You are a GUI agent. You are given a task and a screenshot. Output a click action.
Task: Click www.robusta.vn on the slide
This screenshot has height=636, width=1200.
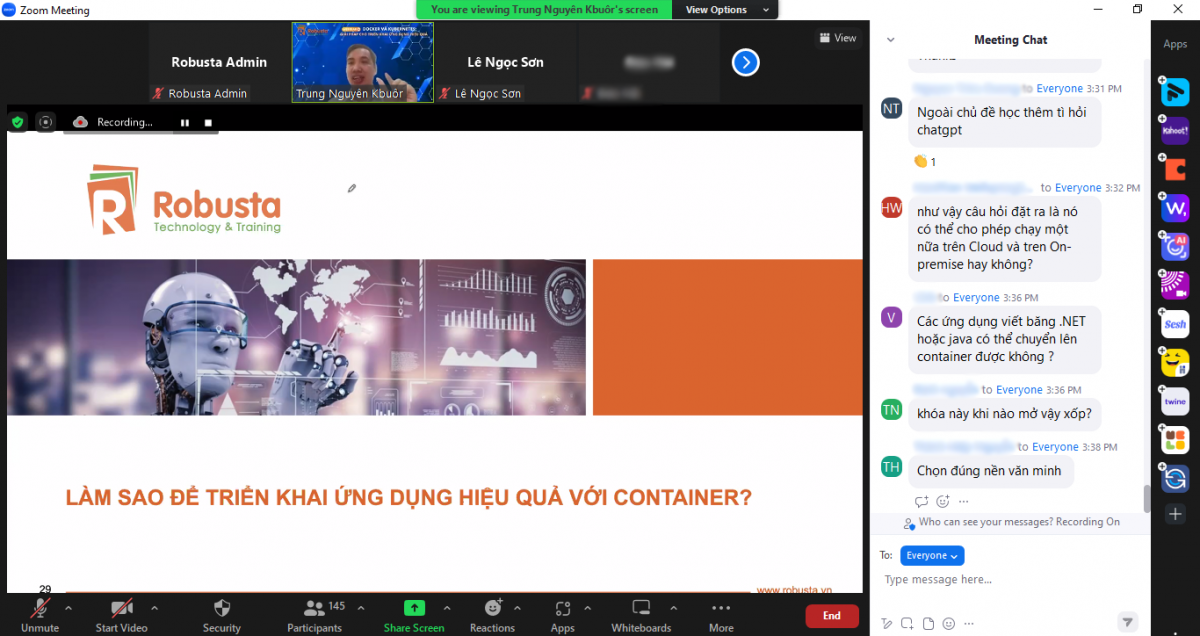(x=794, y=590)
